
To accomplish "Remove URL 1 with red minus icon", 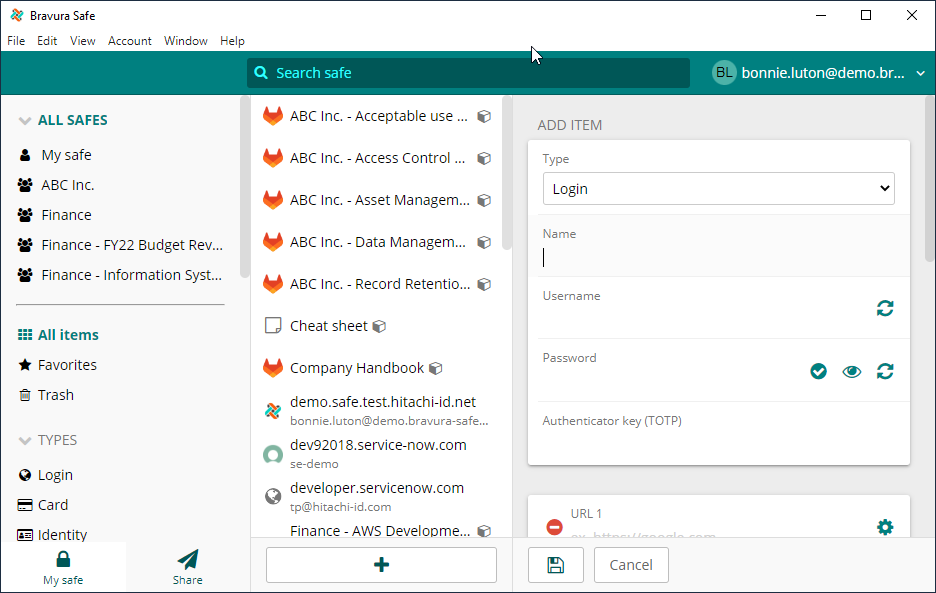I will 554,527.
